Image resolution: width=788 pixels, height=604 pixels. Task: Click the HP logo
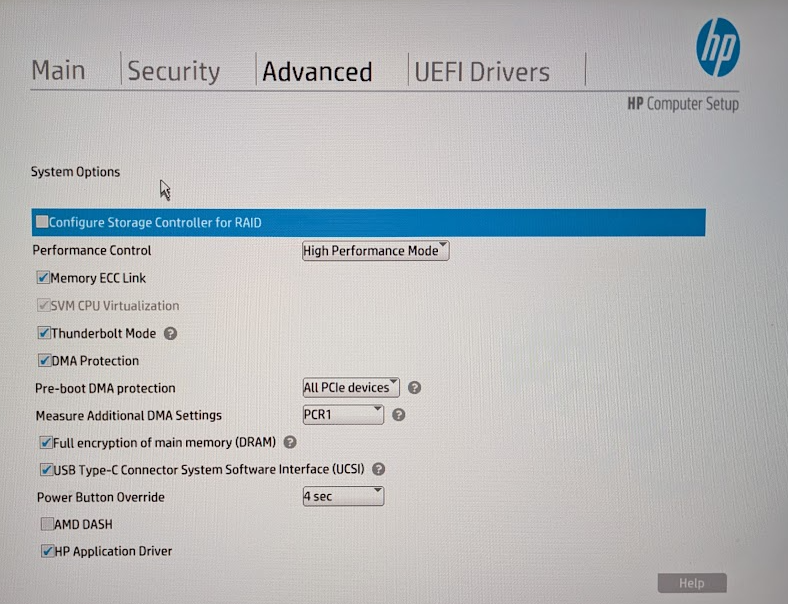[718, 48]
